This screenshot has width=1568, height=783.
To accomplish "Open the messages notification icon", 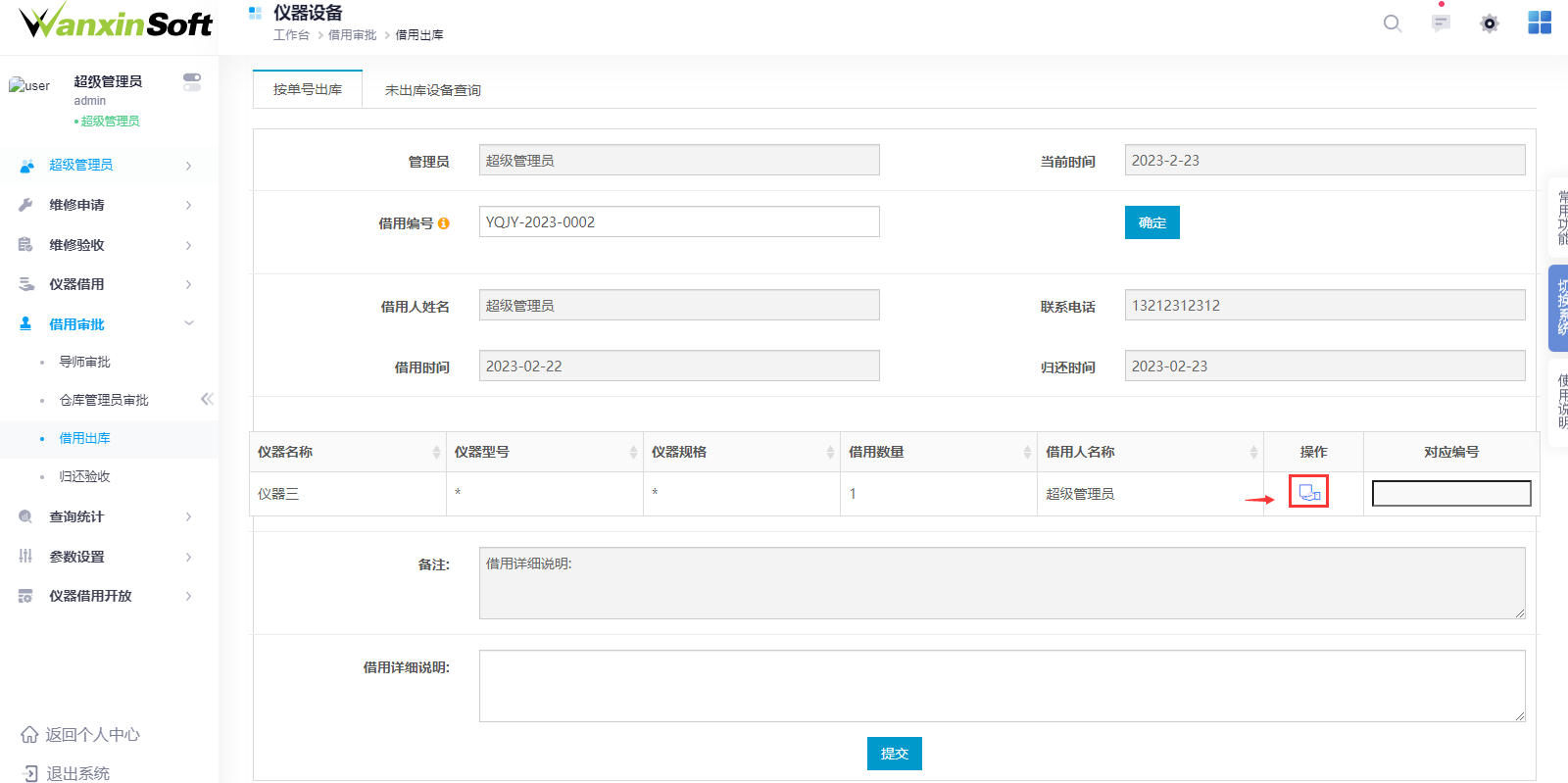I will pyautogui.click(x=1441, y=24).
